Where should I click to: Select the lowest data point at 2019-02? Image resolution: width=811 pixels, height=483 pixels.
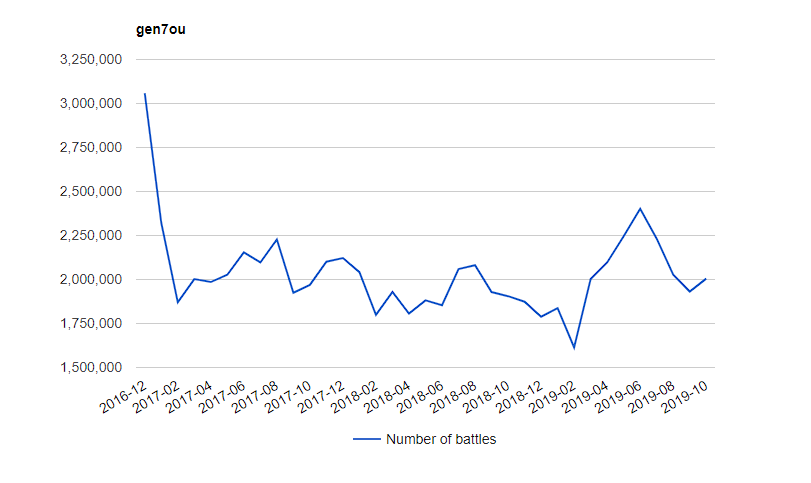coord(574,348)
